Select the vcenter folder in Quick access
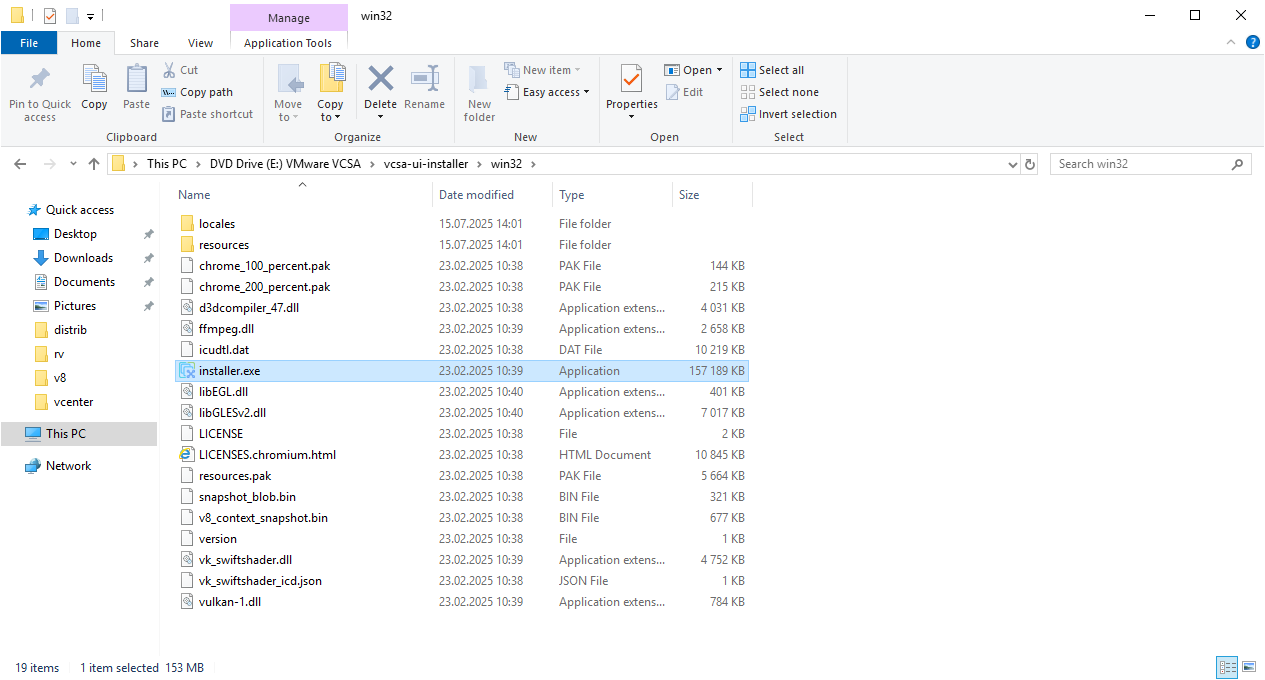 (73, 402)
